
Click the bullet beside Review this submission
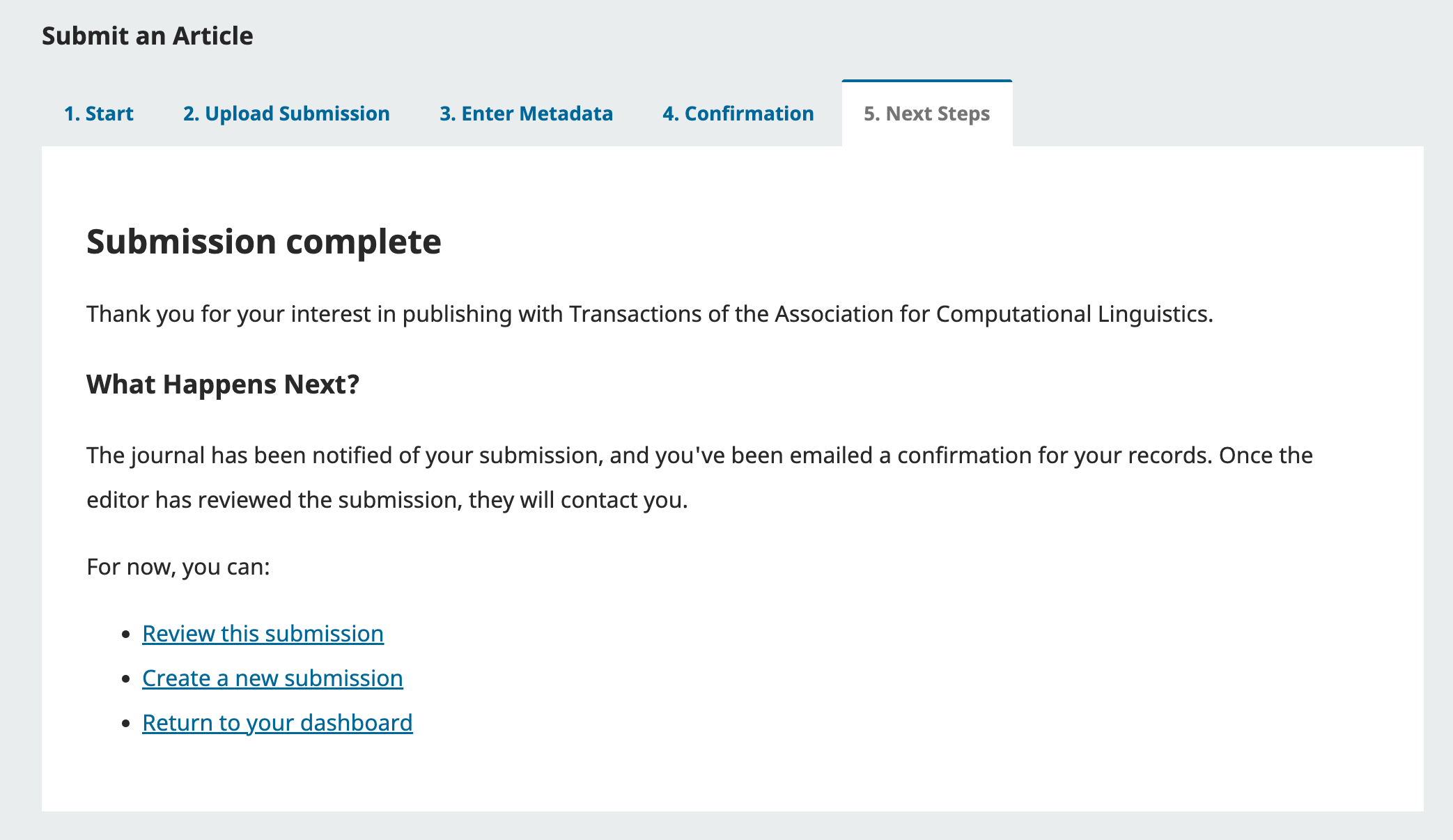[126, 635]
